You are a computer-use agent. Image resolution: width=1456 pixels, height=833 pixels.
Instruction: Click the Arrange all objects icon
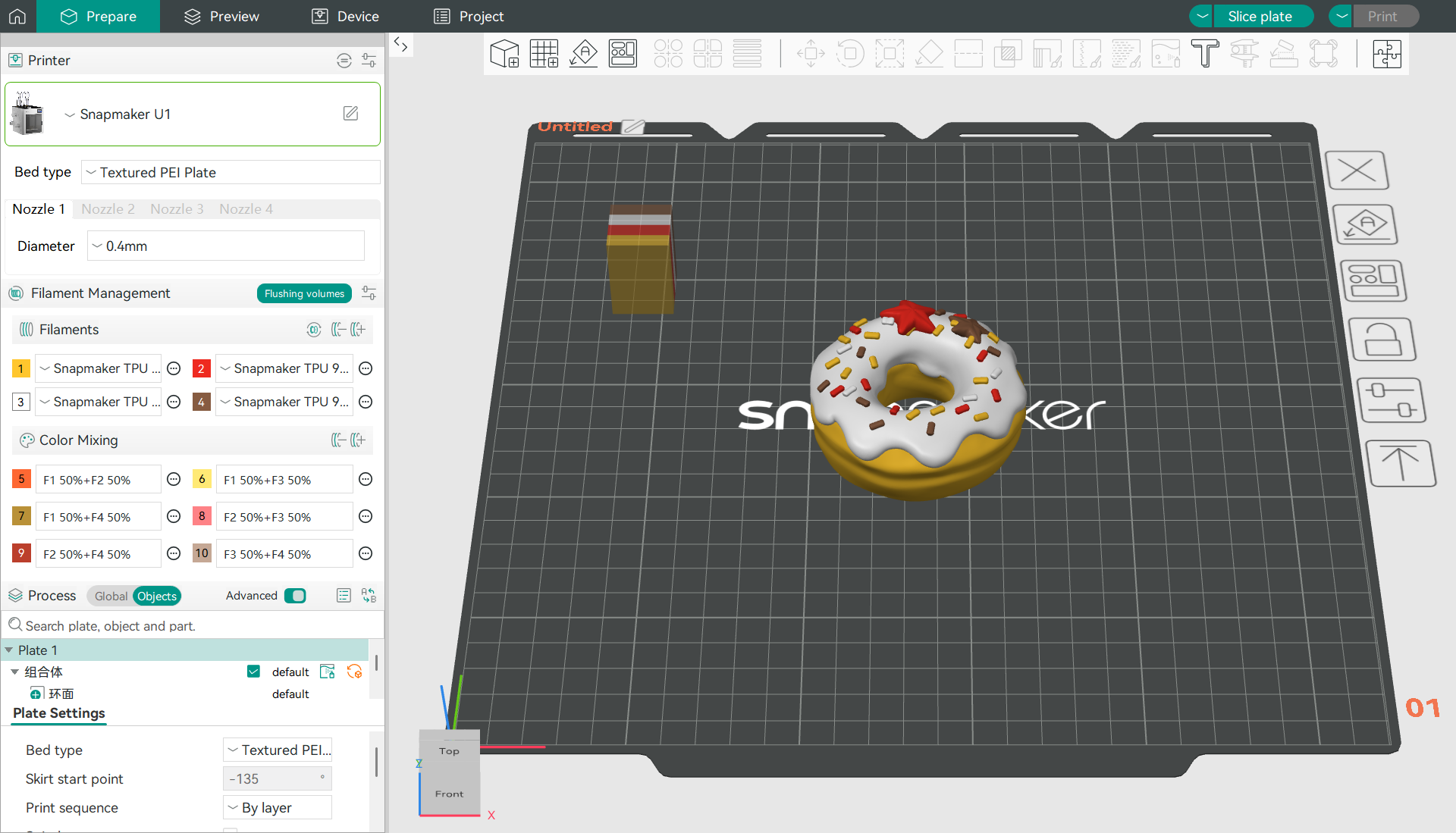click(x=623, y=54)
